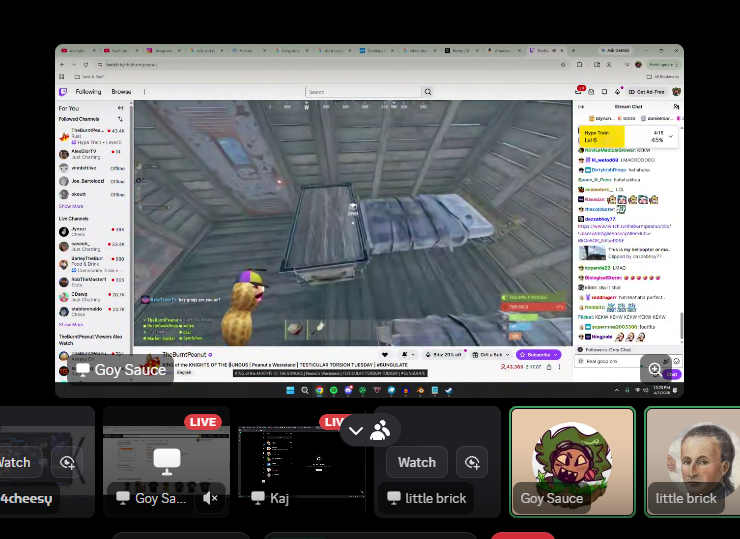This screenshot has width=740, height=539.
Task: Open the AlexDiorTV followed channel
Action: tap(92, 154)
